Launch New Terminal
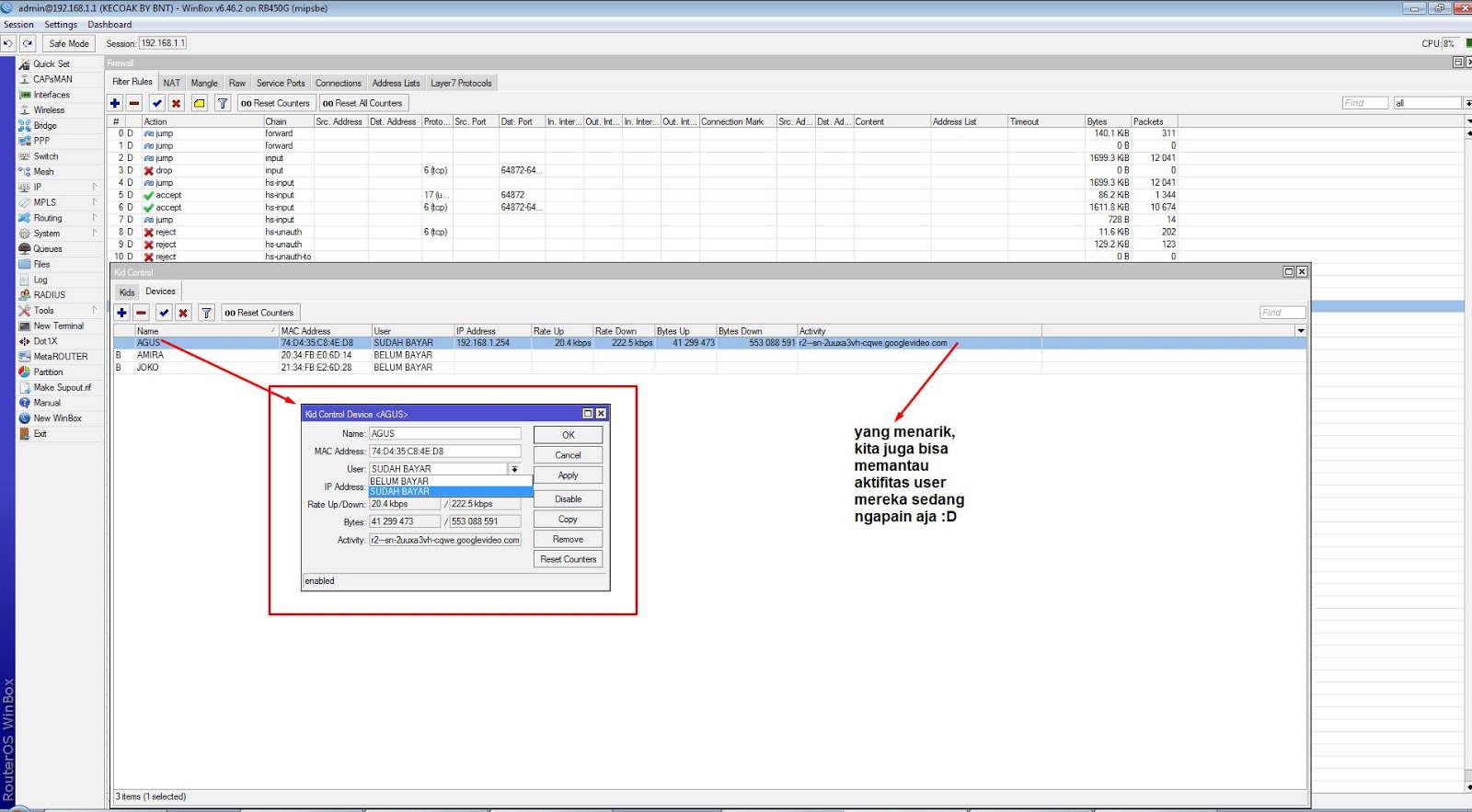1472x812 pixels. [x=58, y=326]
